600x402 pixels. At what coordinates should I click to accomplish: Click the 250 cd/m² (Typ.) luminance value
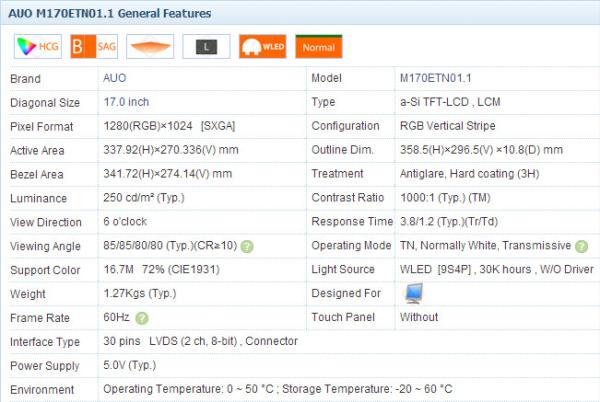[144, 198]
